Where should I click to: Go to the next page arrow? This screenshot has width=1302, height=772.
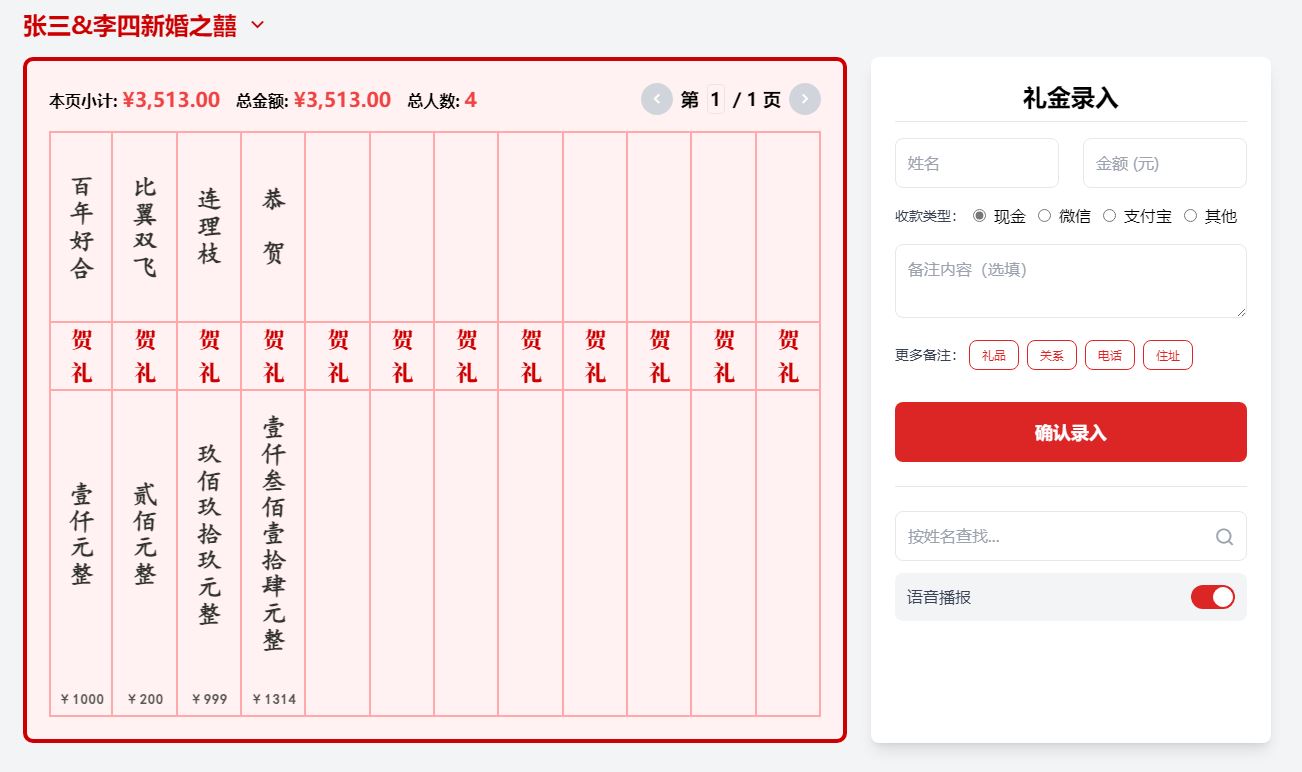pos(805,100)
